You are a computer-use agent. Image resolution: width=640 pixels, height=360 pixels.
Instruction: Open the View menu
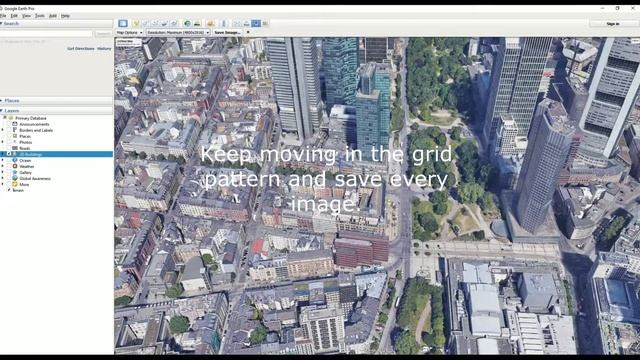[x=26, y=16]
